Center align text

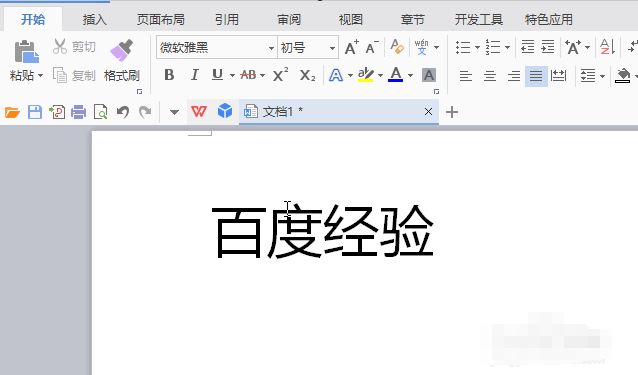click(x=489, y=76)
